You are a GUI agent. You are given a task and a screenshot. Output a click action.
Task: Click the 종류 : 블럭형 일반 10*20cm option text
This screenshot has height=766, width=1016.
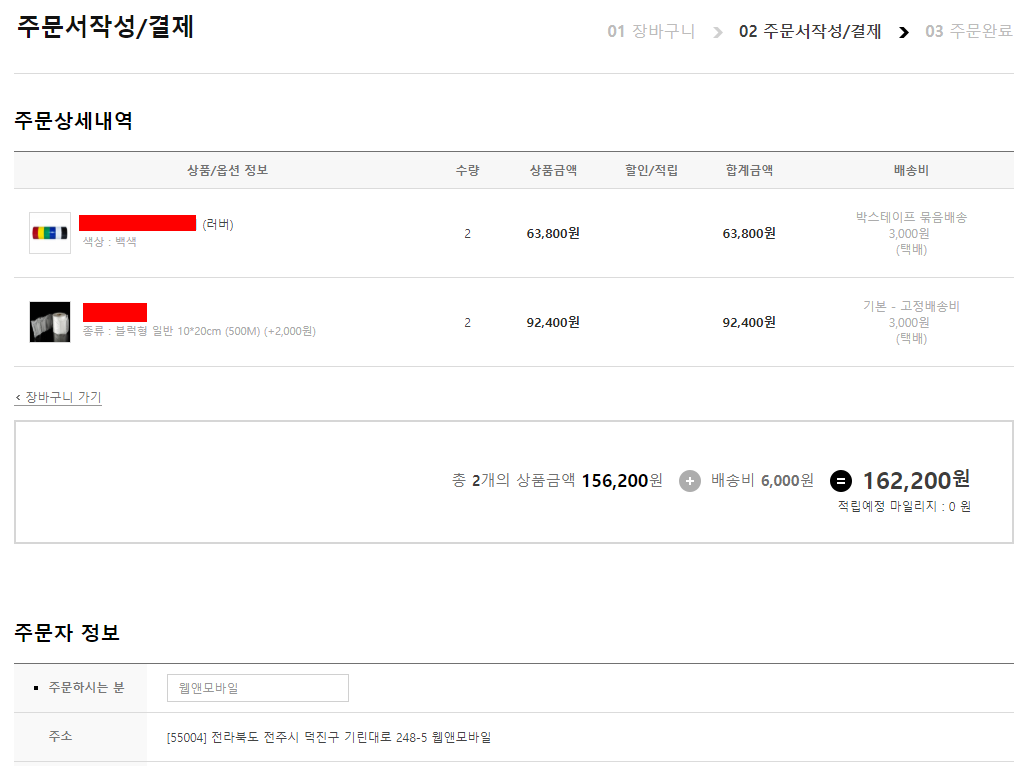[199, 331]
